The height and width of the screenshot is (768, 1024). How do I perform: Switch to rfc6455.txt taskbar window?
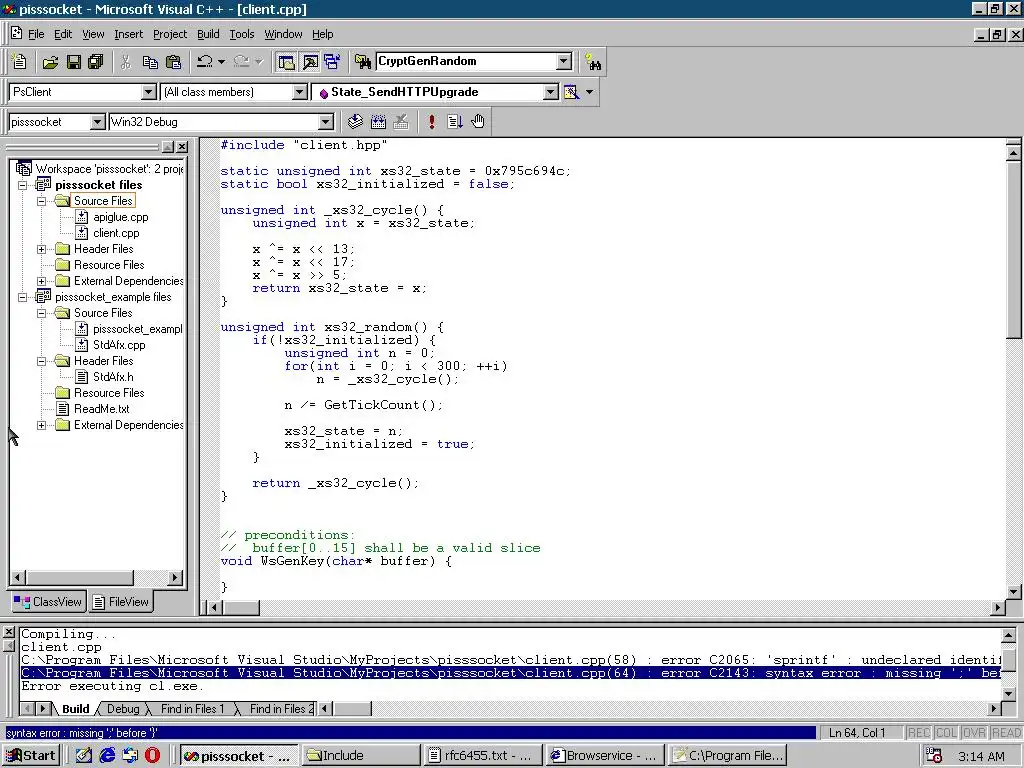tap(481, 756)
